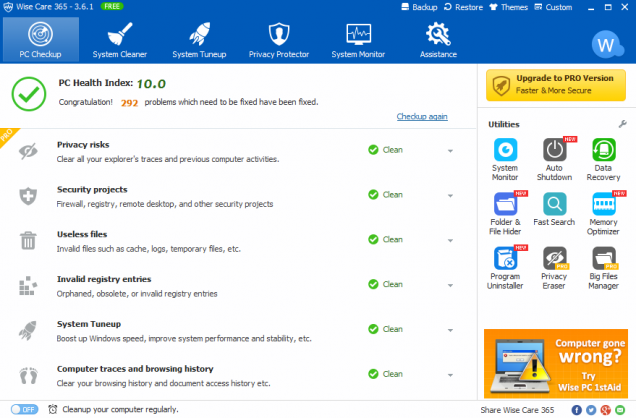This screenshot has width=636, height=418.
Task: Open the Custom option in title bar
Action: click(x=553, y=7)
